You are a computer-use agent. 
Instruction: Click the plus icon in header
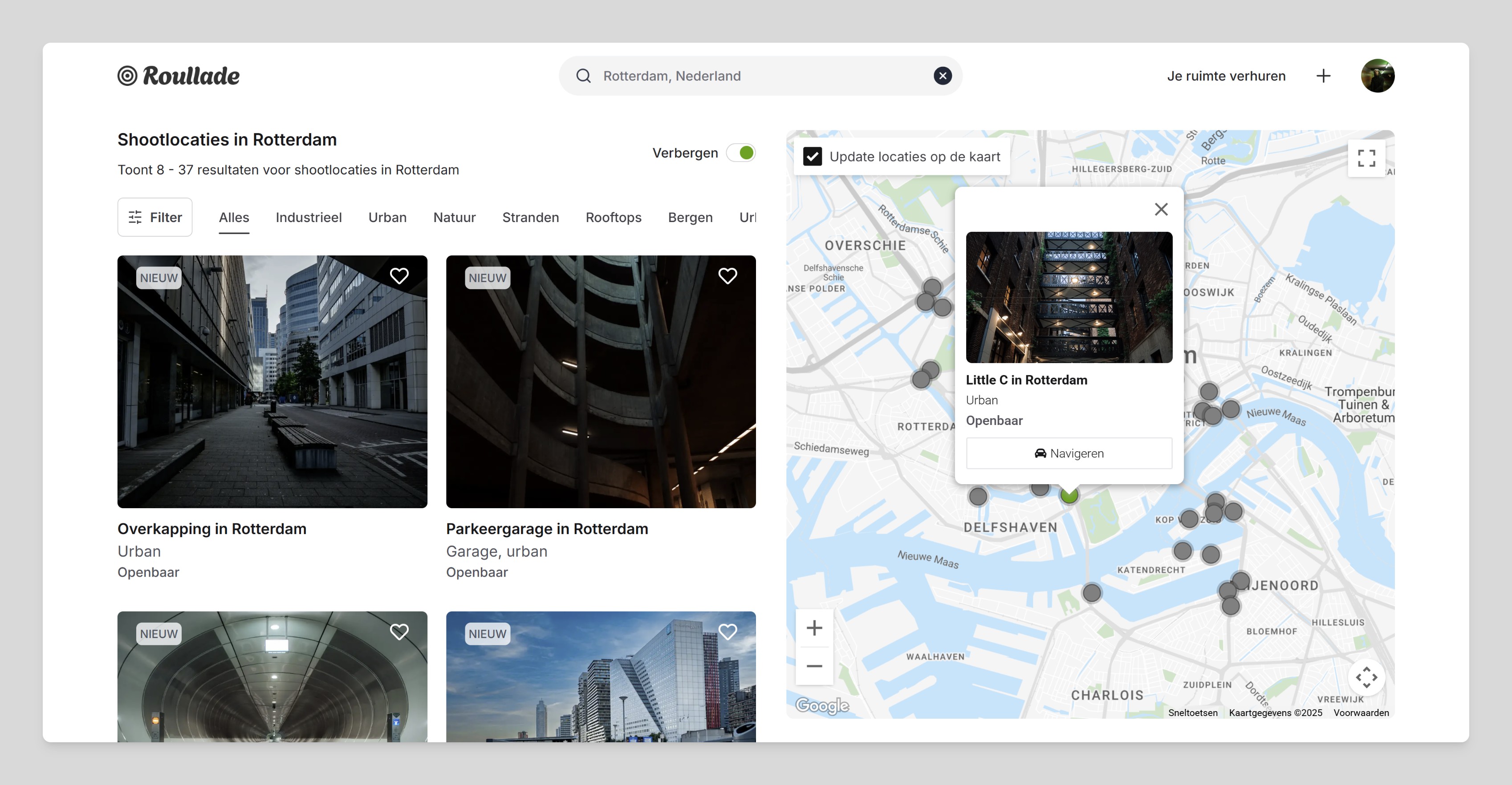[x=1323, y=76]
